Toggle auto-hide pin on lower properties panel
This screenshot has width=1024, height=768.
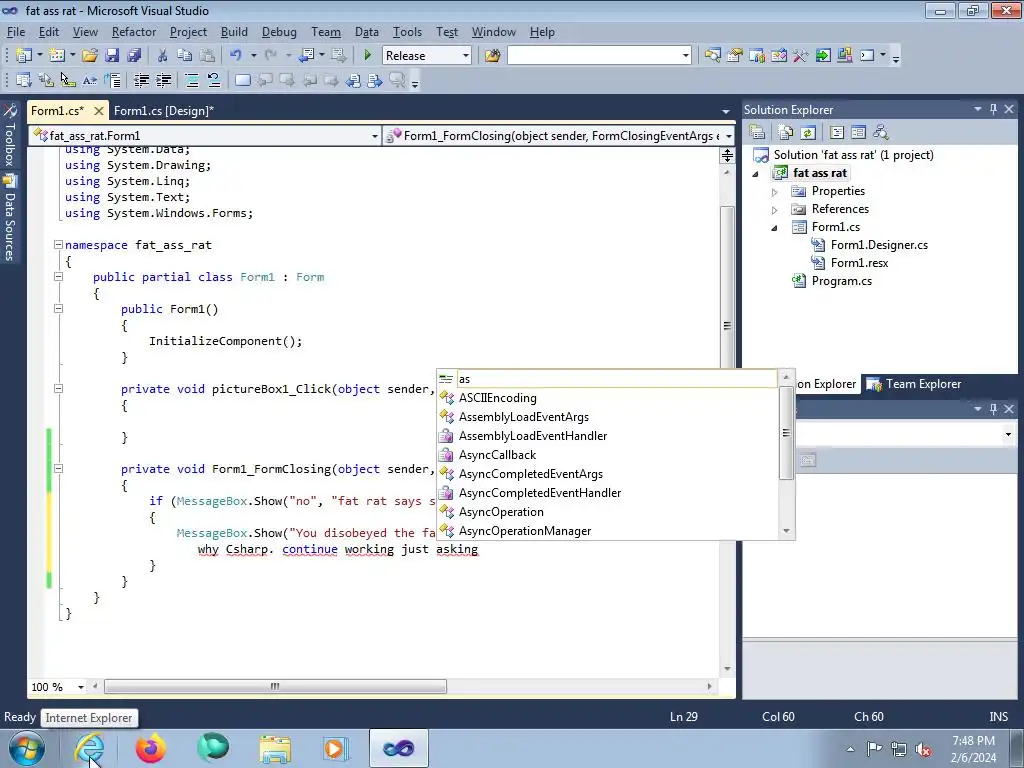993,409
